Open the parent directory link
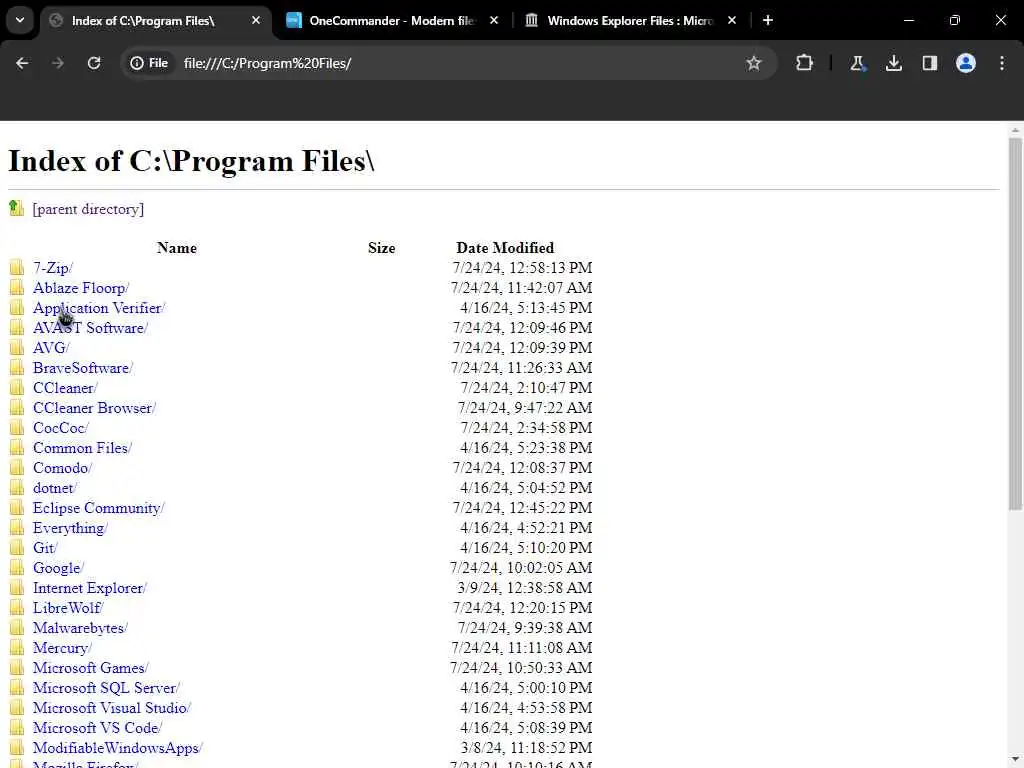This screenshot has width=1024, height=768. click(x=88, y=209)
